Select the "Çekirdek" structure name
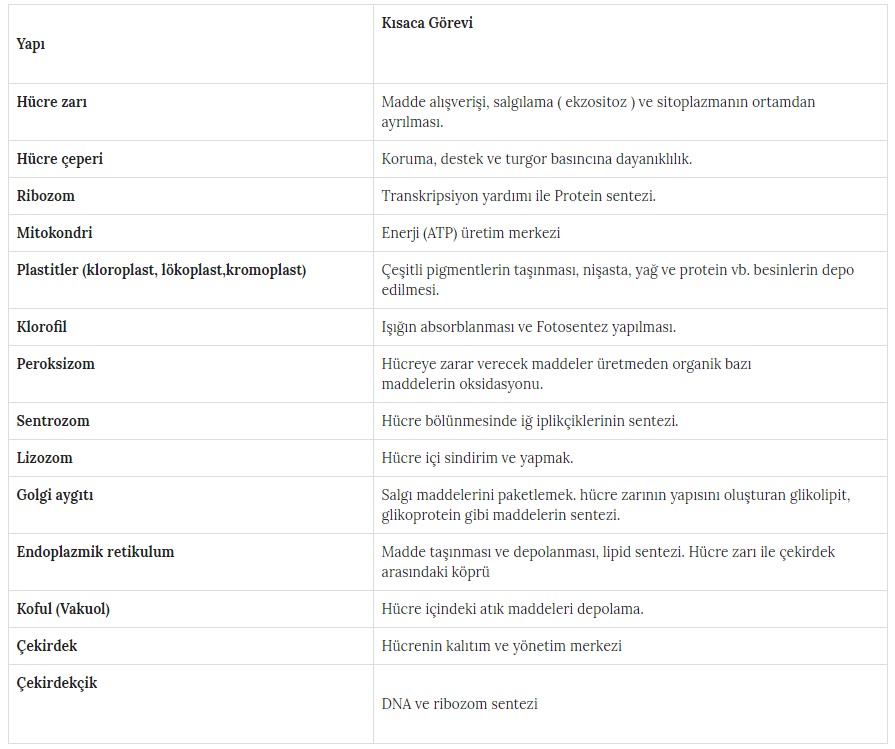The width and height of the screenshot is (895, 749). [x=47, y=646]
